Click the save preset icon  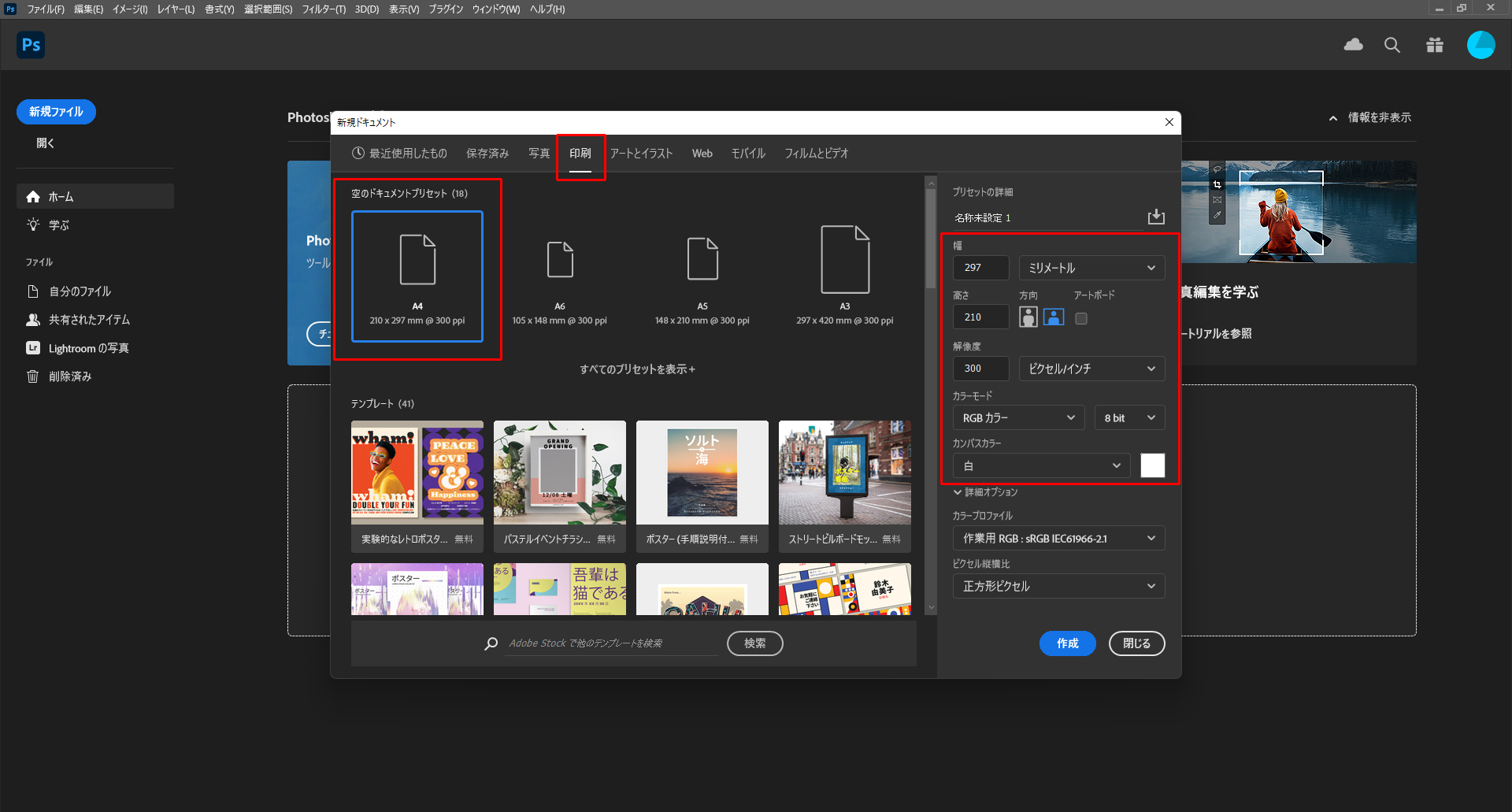coord(1155,217)
